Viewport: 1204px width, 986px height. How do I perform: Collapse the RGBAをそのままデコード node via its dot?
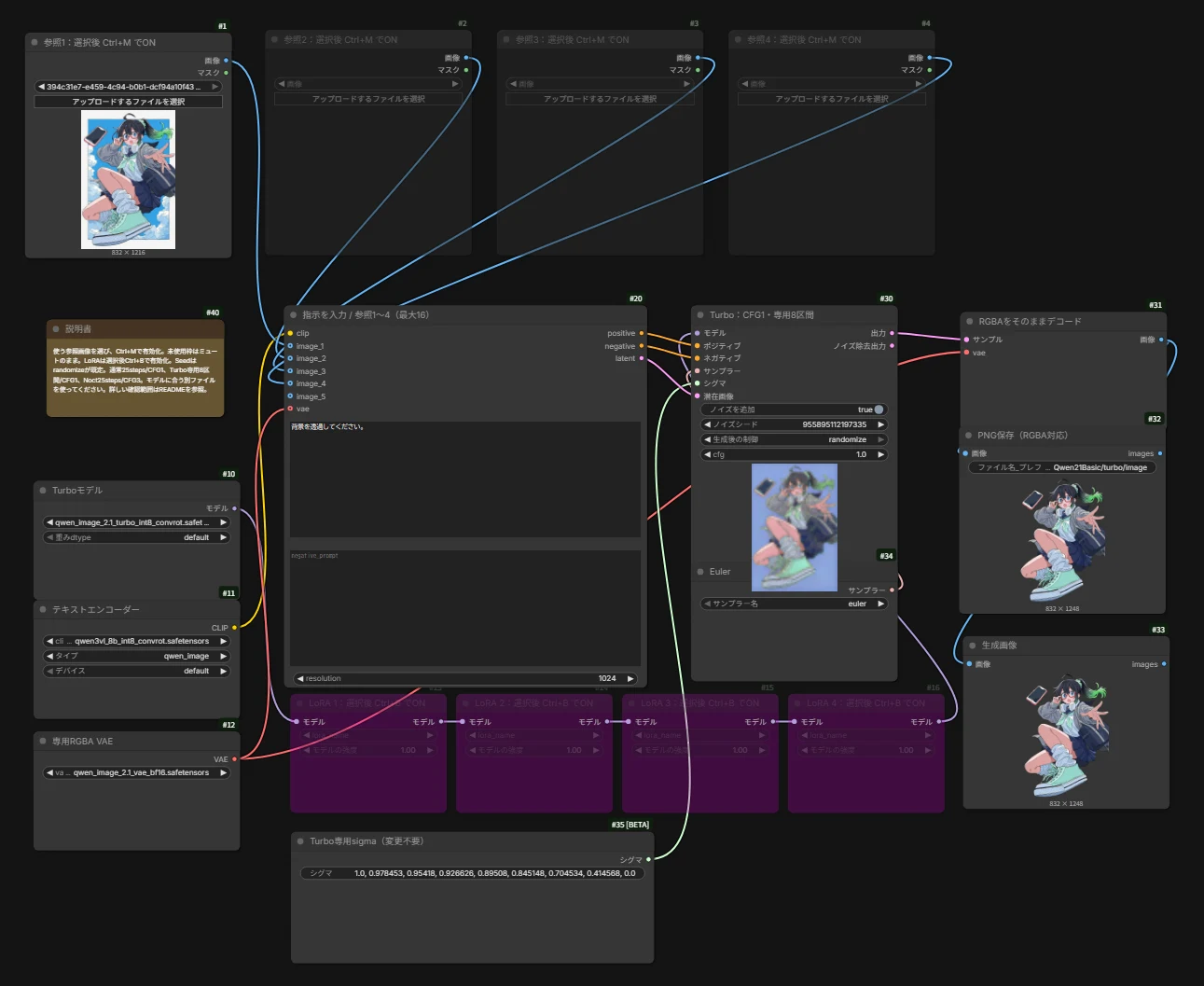pyautogui.click(x=969, y=322)
